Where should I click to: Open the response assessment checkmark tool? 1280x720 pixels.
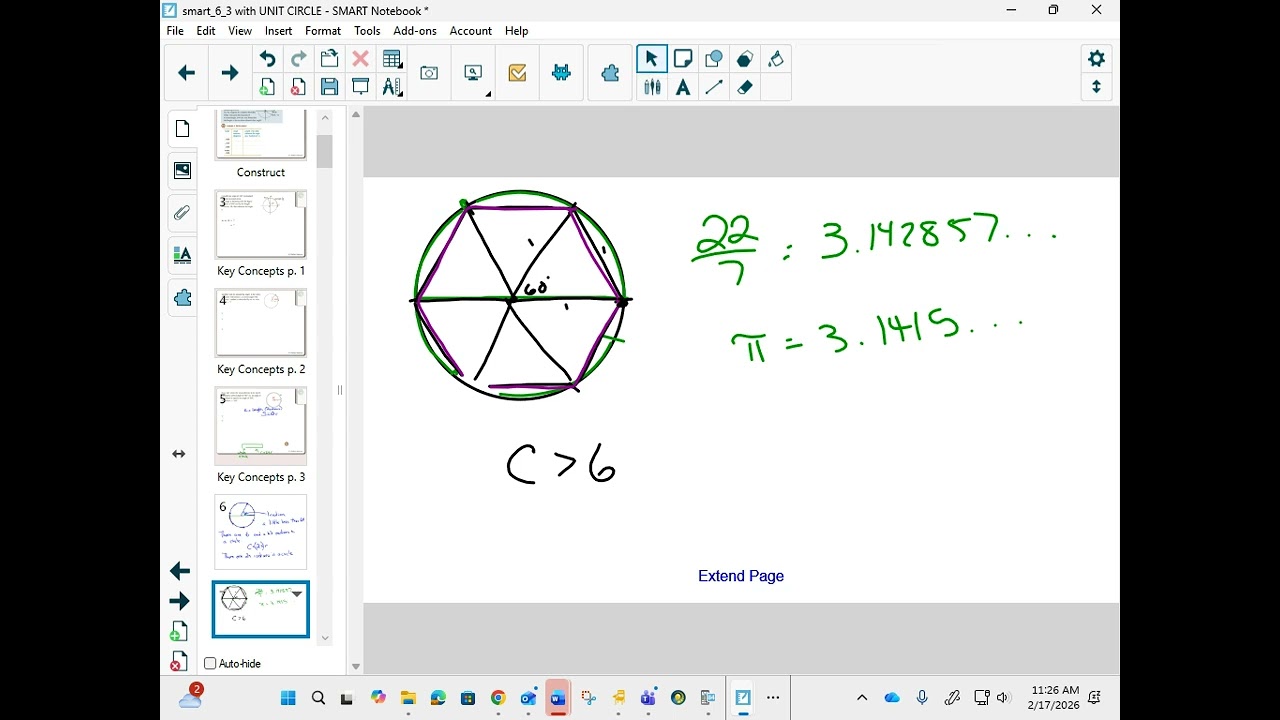[x=517, y=73]
